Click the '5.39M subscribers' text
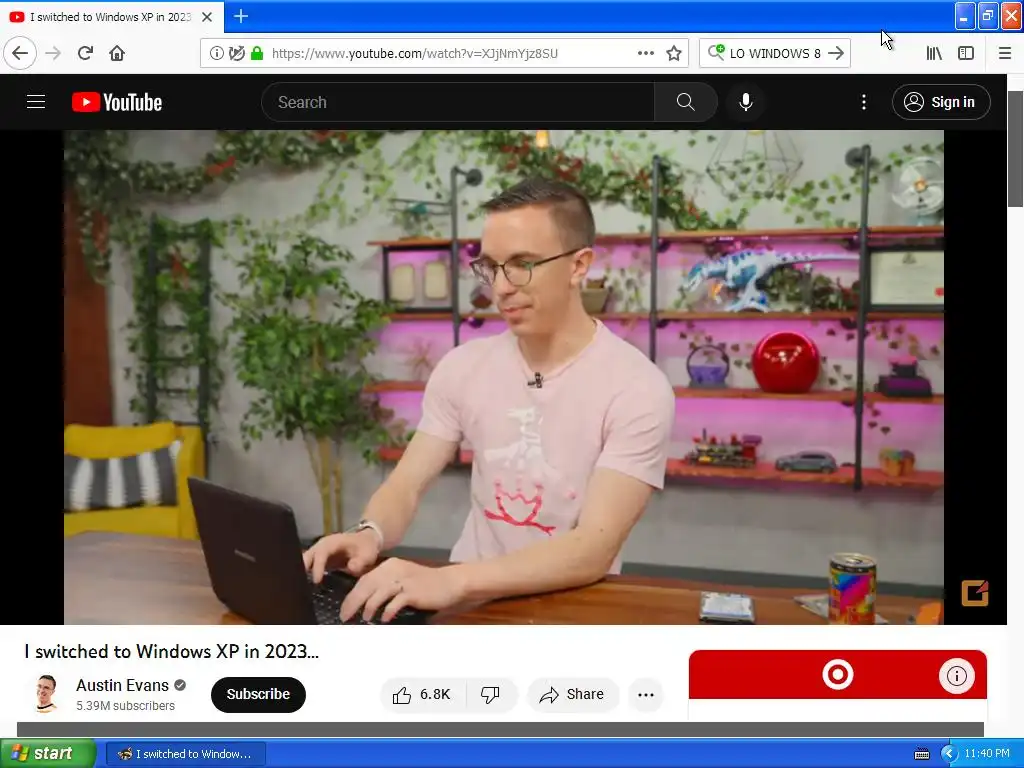1024x768 pixels. tap(125, 706)
